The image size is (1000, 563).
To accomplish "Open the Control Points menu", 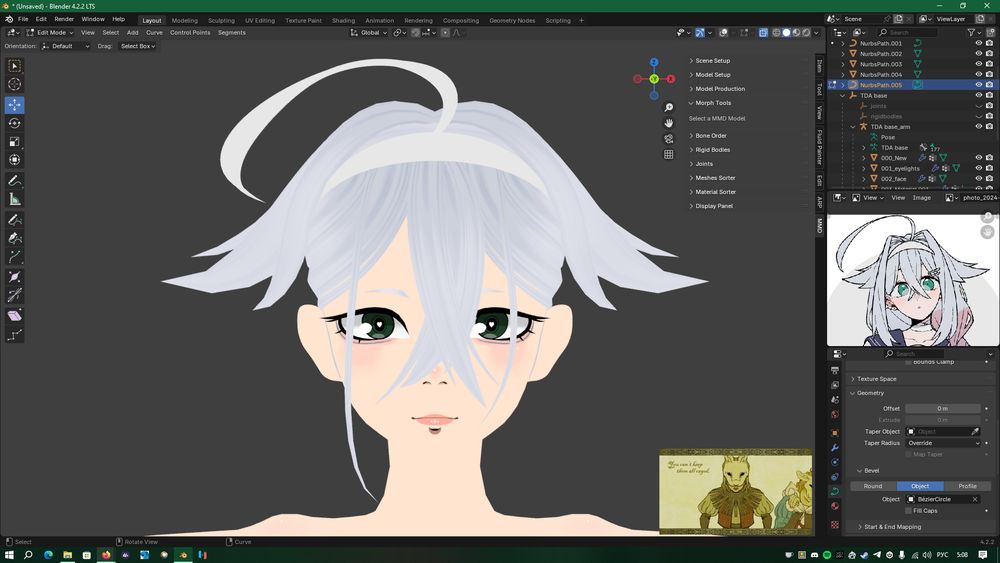I will click(x=190, y=32).
